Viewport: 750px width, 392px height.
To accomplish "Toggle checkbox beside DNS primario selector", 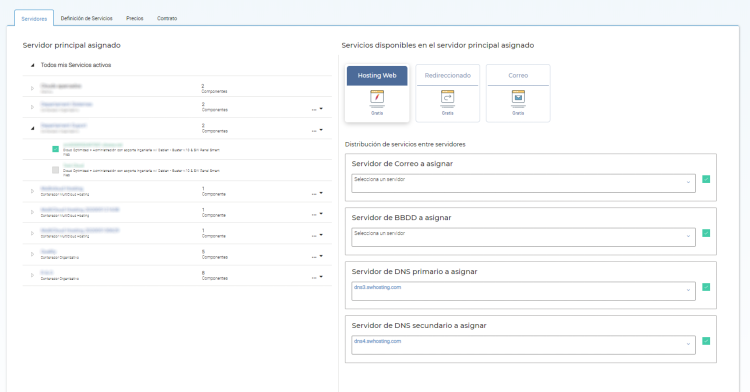I will pyautogui.click(x=706, y=287).
